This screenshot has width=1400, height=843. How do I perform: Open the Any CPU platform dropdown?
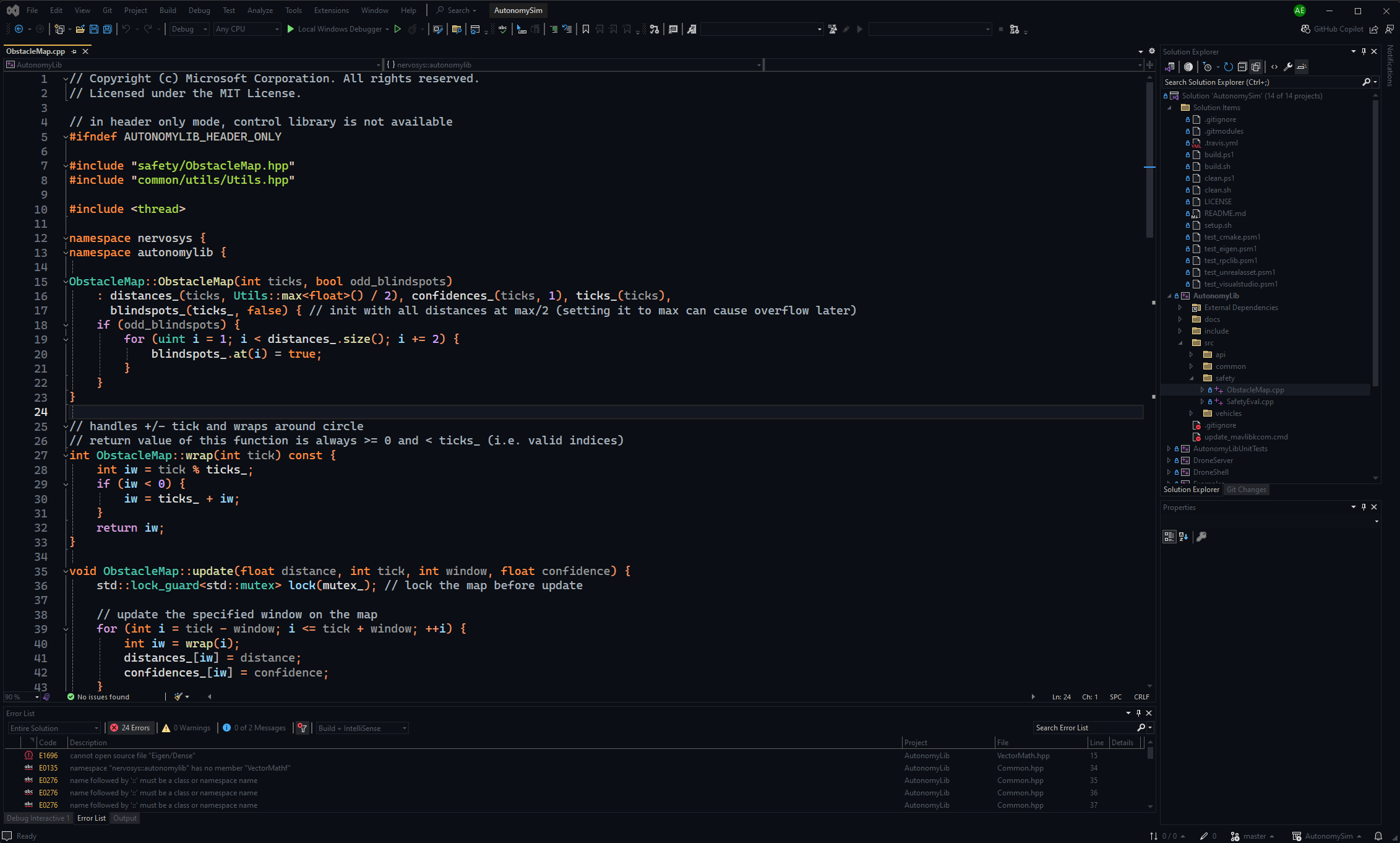point(246,29)
